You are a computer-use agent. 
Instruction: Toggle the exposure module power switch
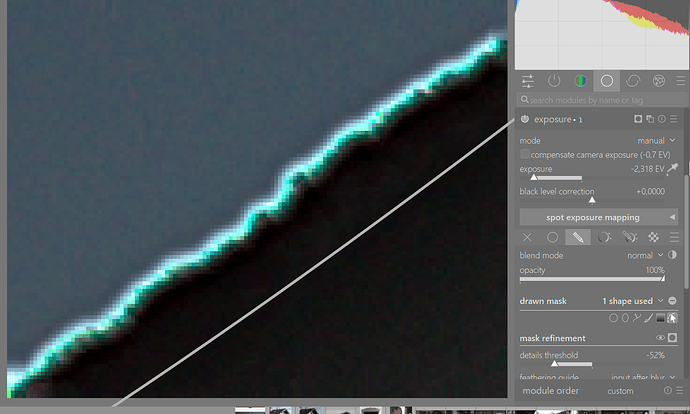[x=525, y=119]
